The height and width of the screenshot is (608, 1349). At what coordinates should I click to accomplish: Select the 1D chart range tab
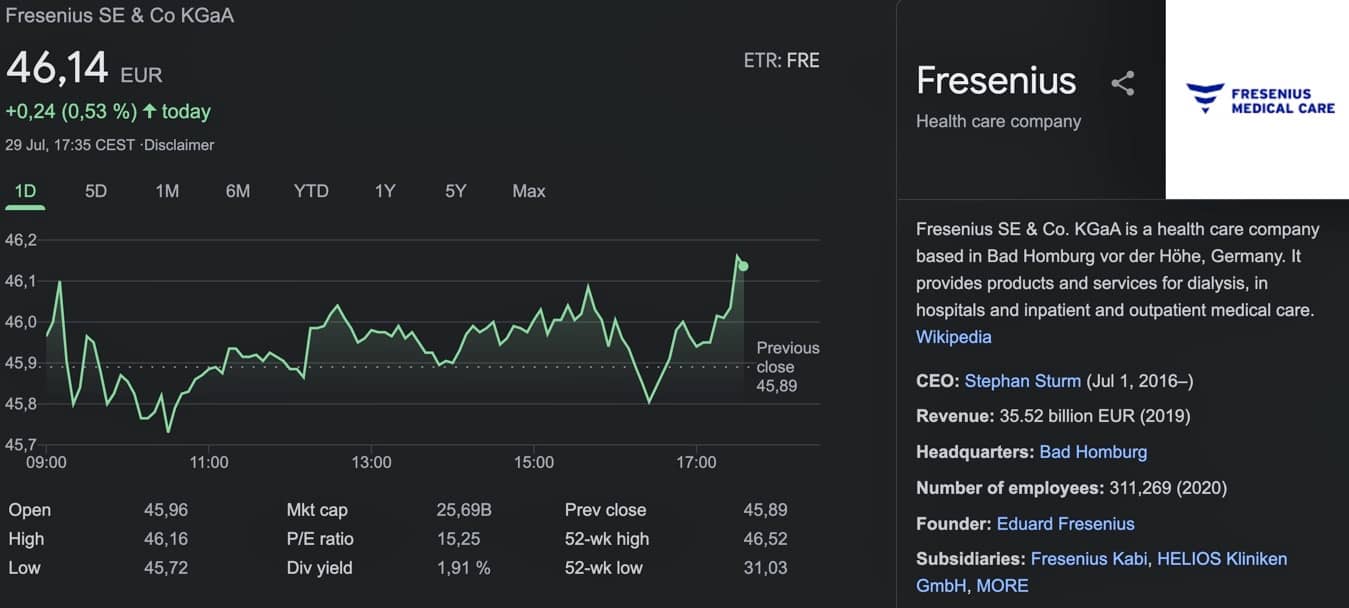tap(25, 191)
